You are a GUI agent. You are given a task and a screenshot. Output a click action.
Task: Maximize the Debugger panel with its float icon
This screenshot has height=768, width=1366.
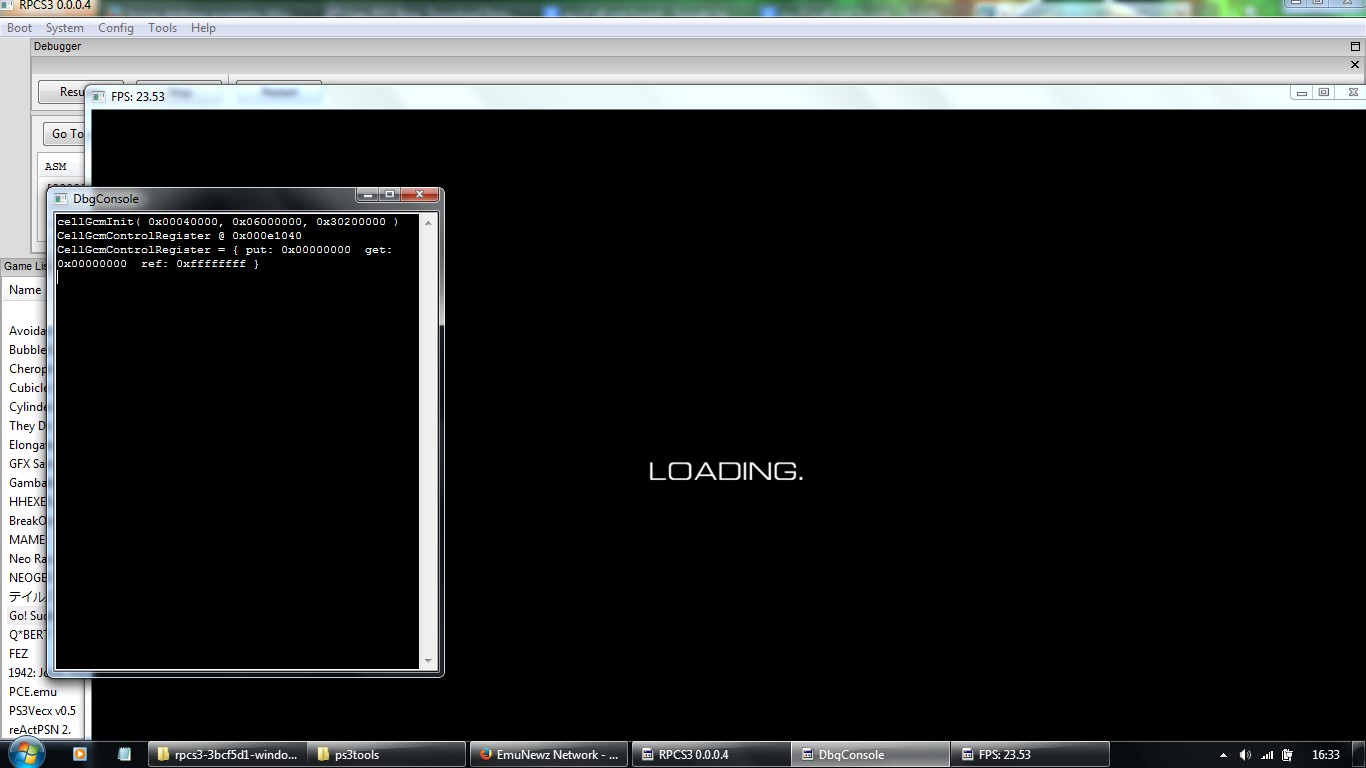click(1355, 46)
